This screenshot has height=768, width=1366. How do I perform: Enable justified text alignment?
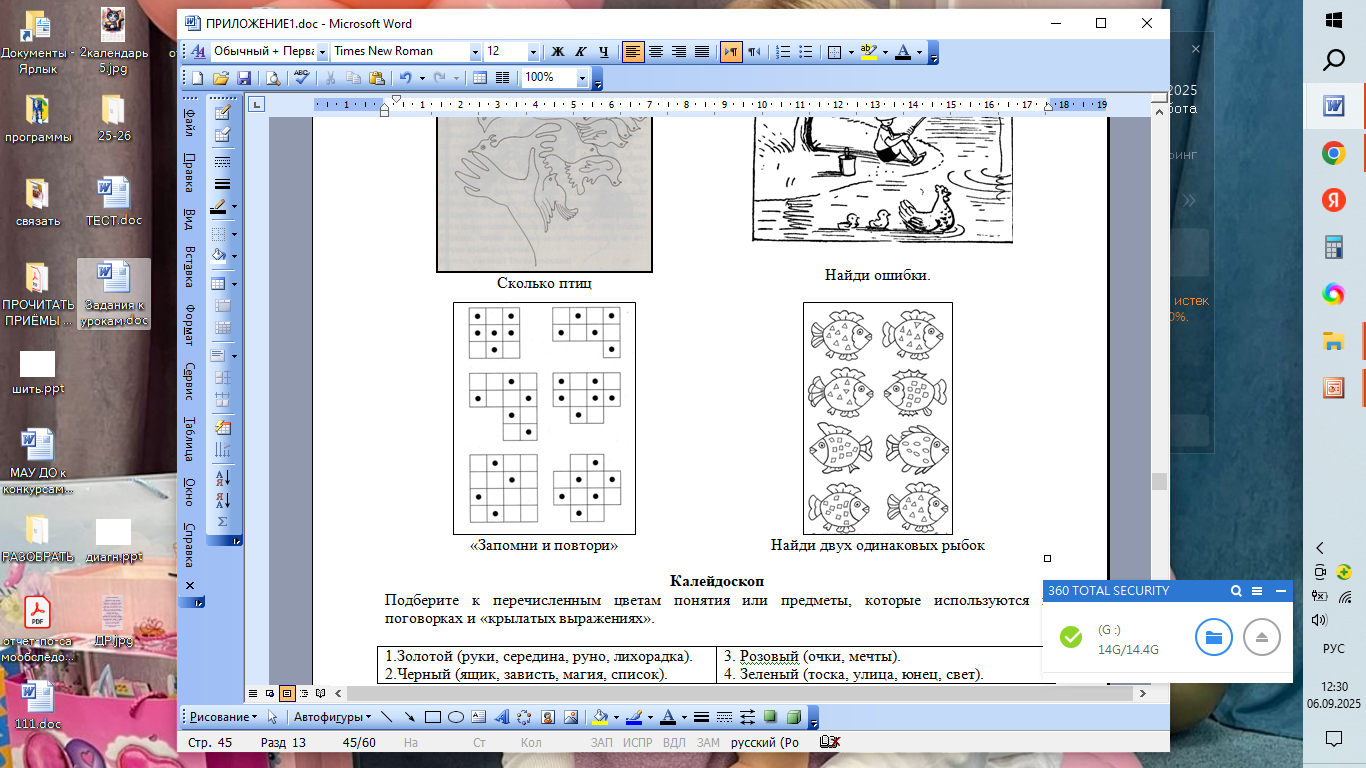click(702, 52)
